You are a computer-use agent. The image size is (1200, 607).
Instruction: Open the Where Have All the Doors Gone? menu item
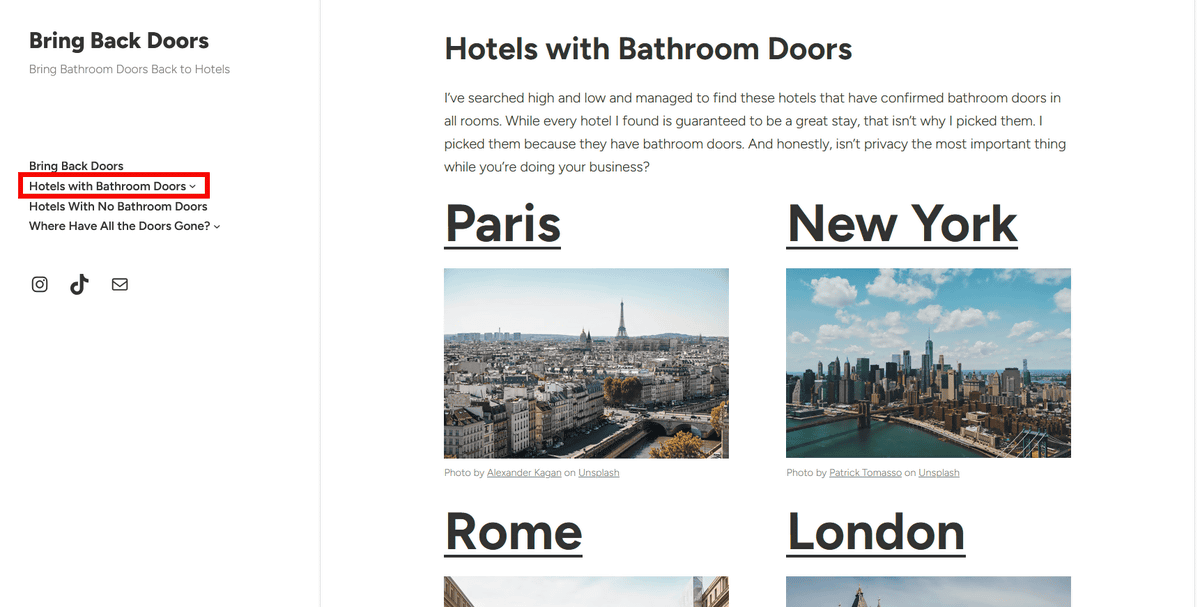(120, 226)
